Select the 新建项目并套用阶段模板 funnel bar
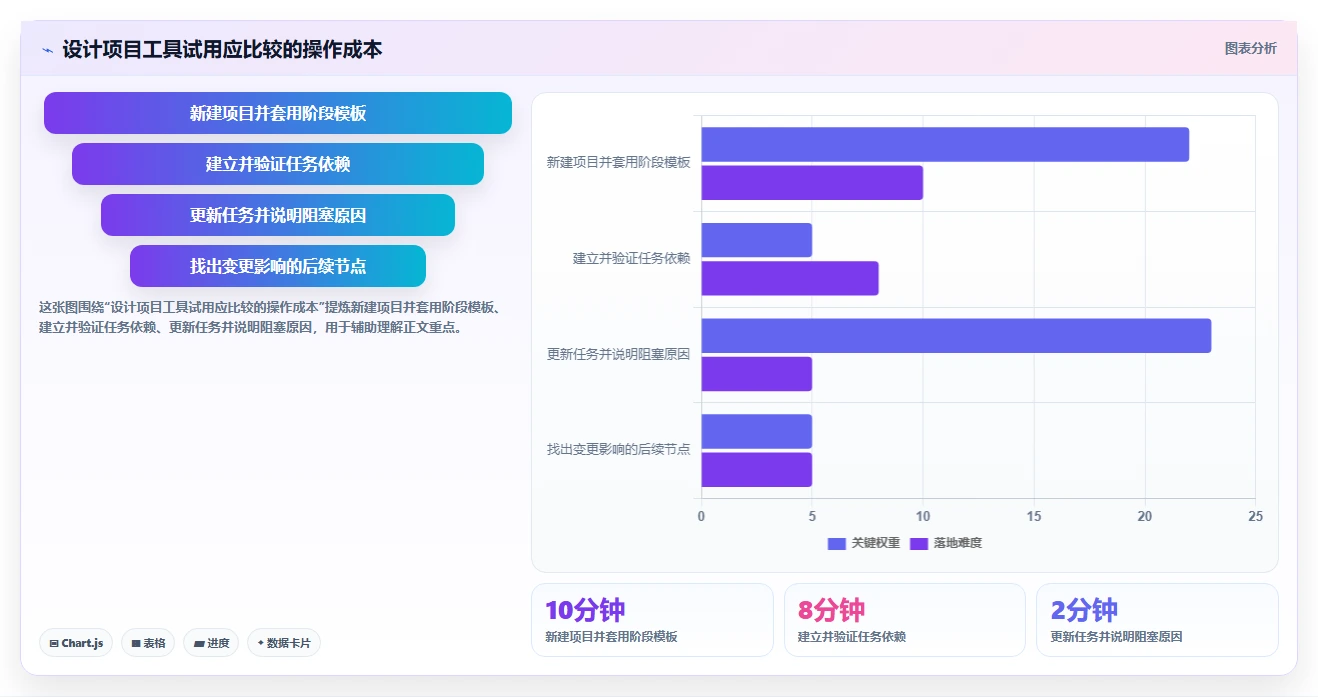This screenshot has height=697, width=1318. pos(278,113)
